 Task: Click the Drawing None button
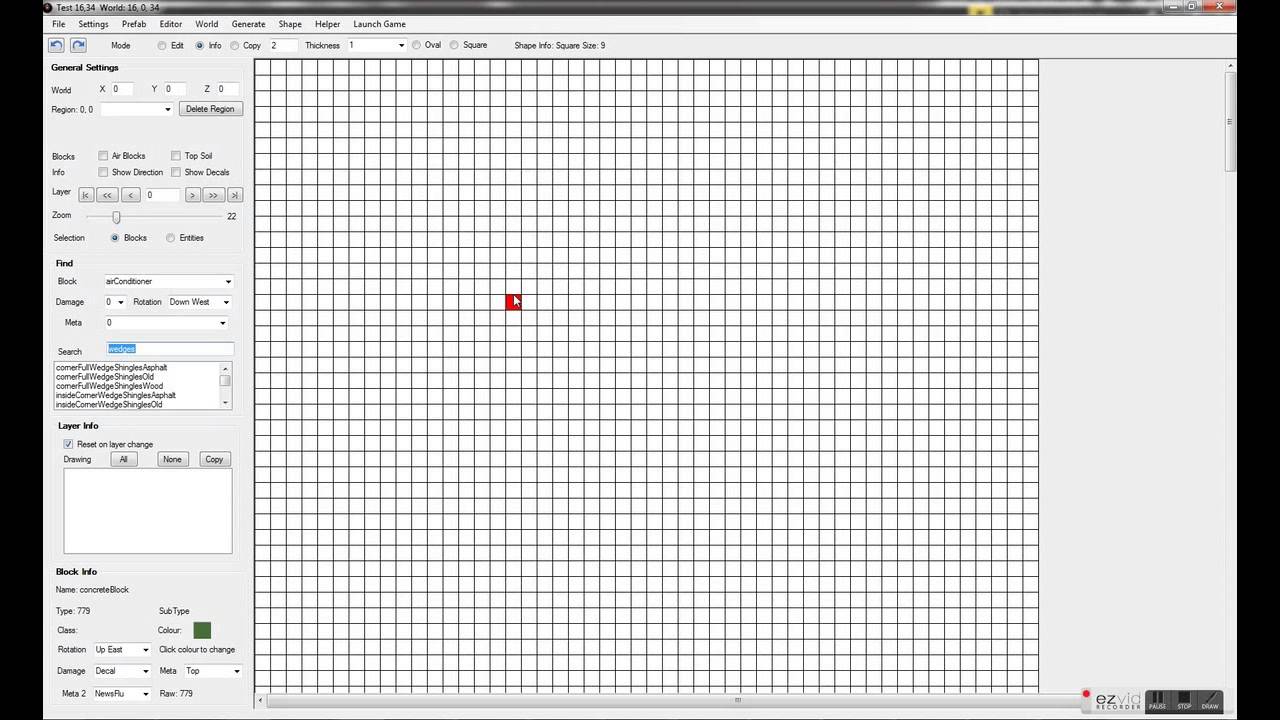click(173, 459)
